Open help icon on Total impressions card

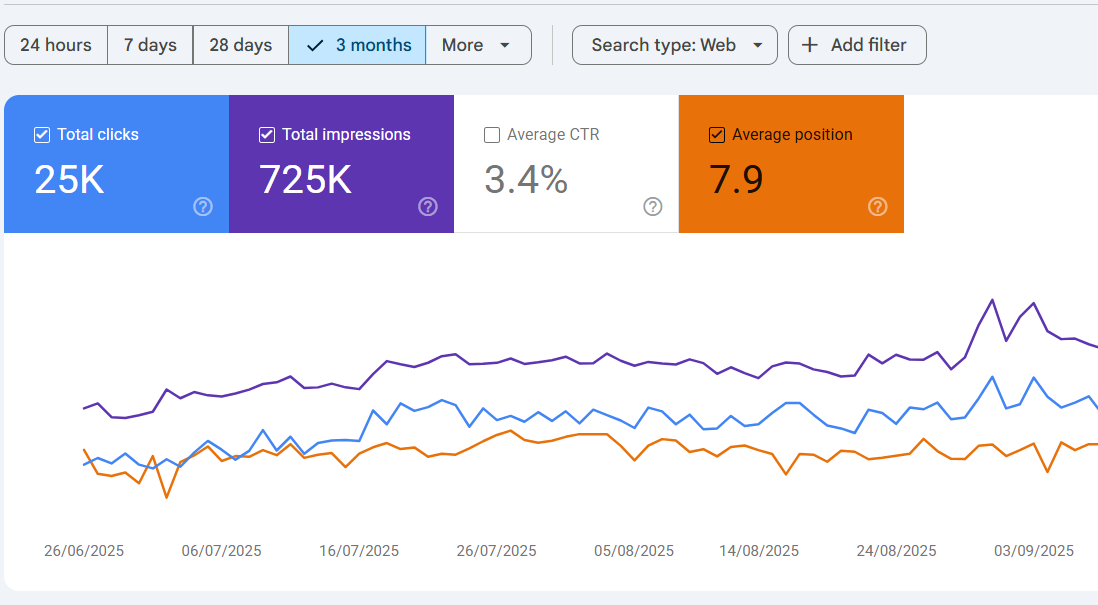pos(428,207)
